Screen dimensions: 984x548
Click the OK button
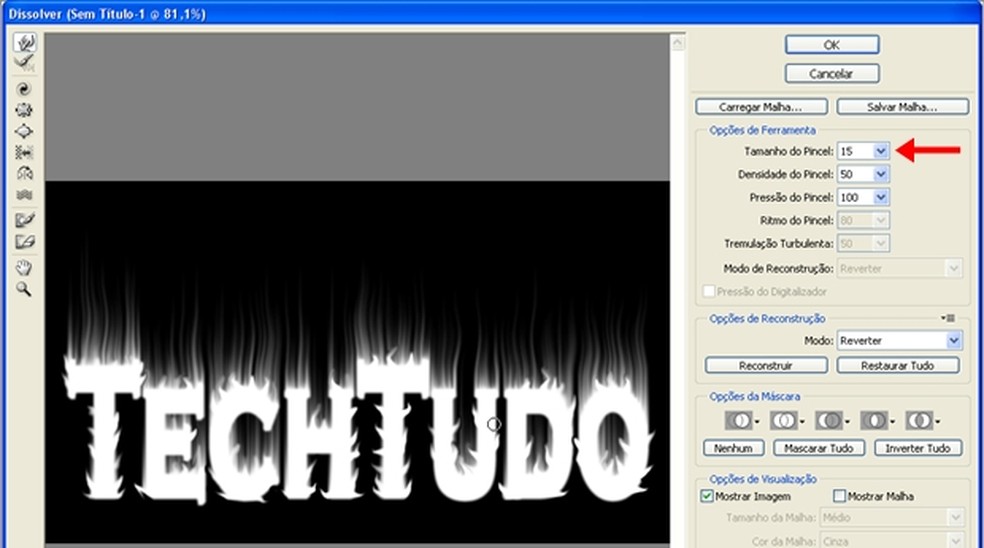click(832, 45)
